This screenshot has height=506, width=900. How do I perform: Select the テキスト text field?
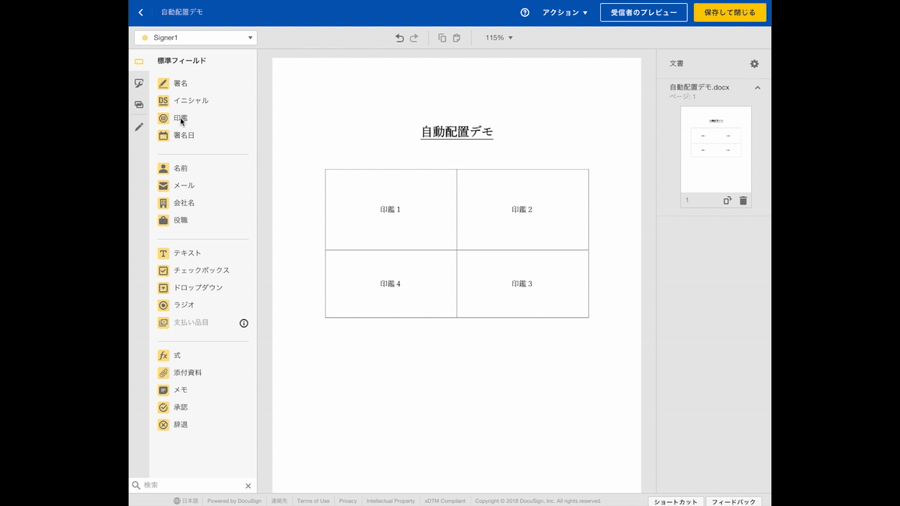point(180,253)
